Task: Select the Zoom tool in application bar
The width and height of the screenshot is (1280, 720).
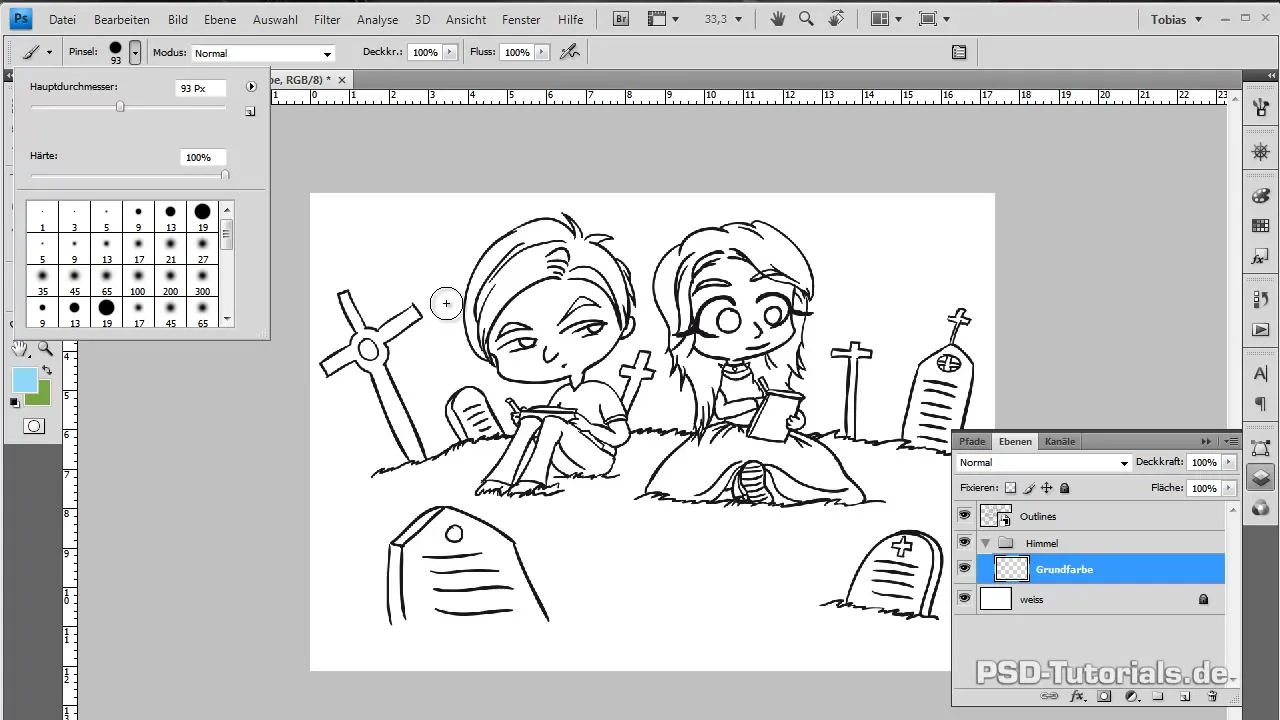Action: 805,19
